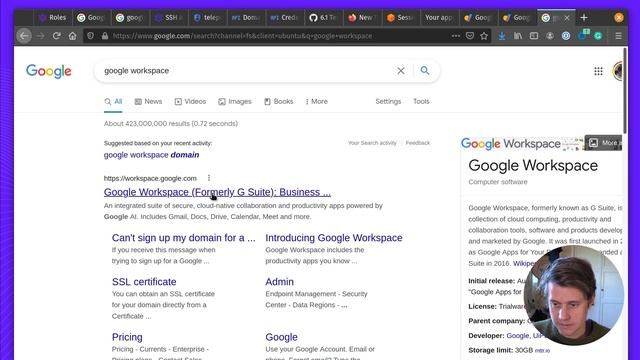Open Introducing Google Workspace sitelink

334,238
